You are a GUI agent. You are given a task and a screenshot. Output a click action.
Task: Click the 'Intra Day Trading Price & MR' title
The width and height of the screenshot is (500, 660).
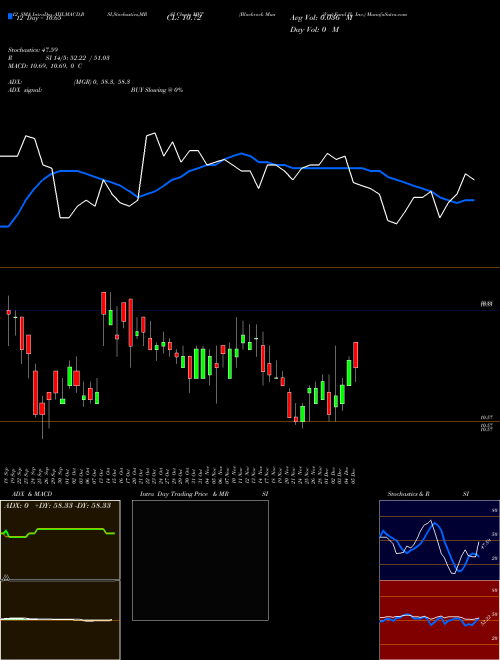coord(184,494)
